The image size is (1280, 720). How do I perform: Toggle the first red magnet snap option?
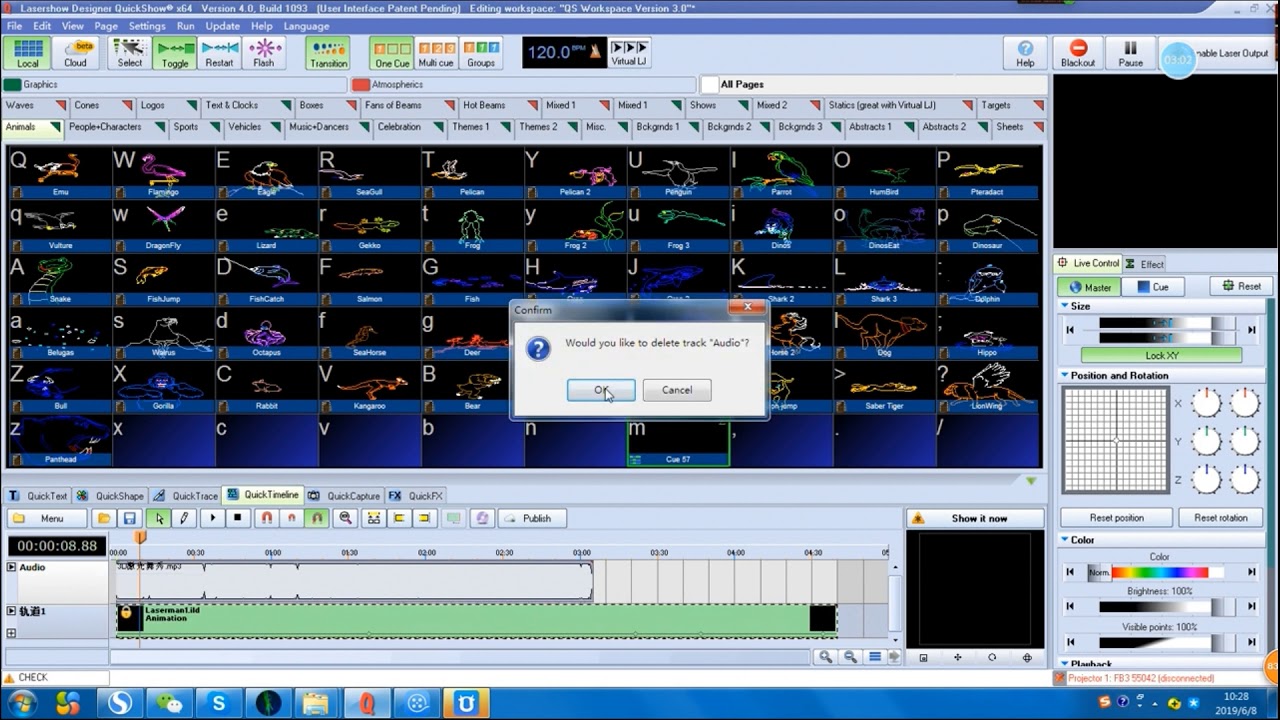pyautogui.click(x=266, y=518)
